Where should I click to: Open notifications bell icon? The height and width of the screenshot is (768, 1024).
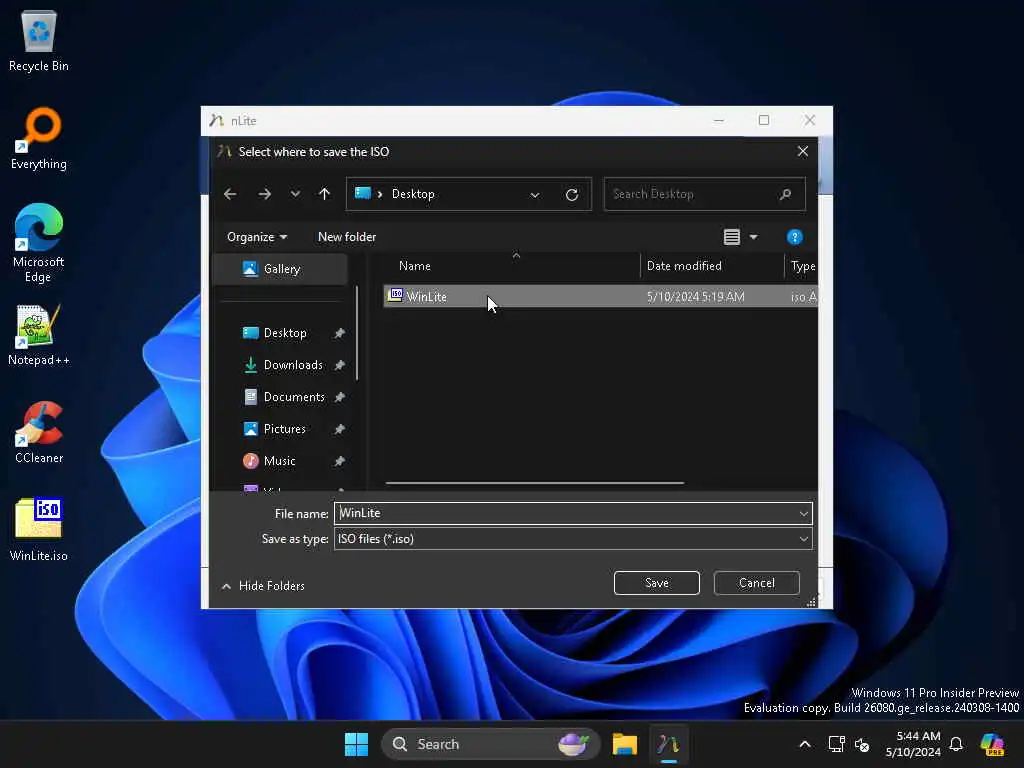(x=956, y=744)
